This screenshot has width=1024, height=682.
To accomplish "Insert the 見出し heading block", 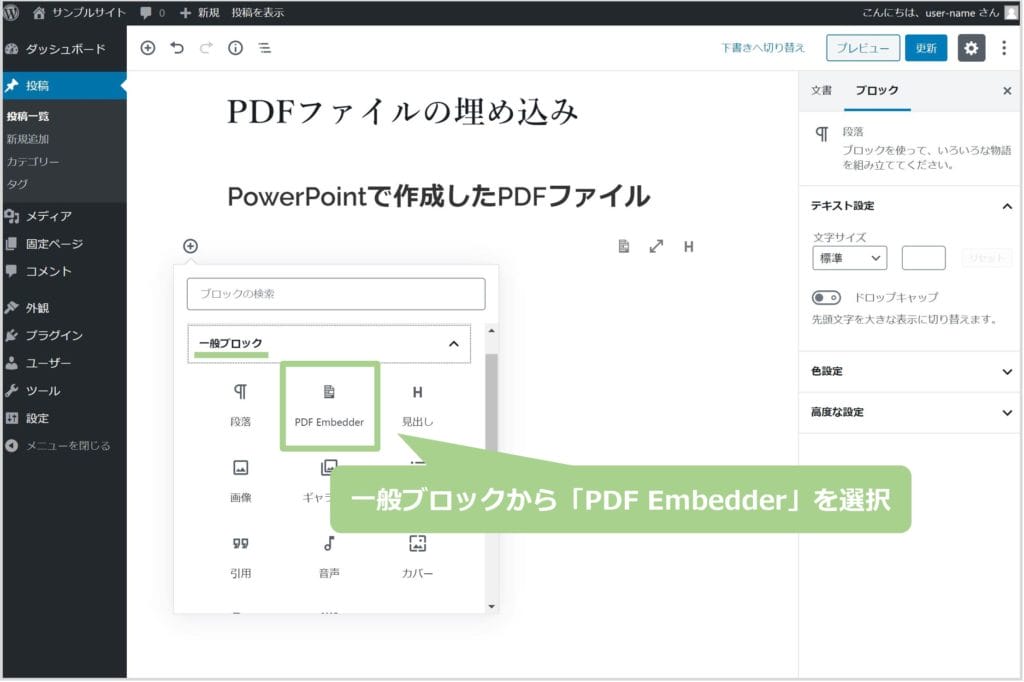I will (417, 405).
